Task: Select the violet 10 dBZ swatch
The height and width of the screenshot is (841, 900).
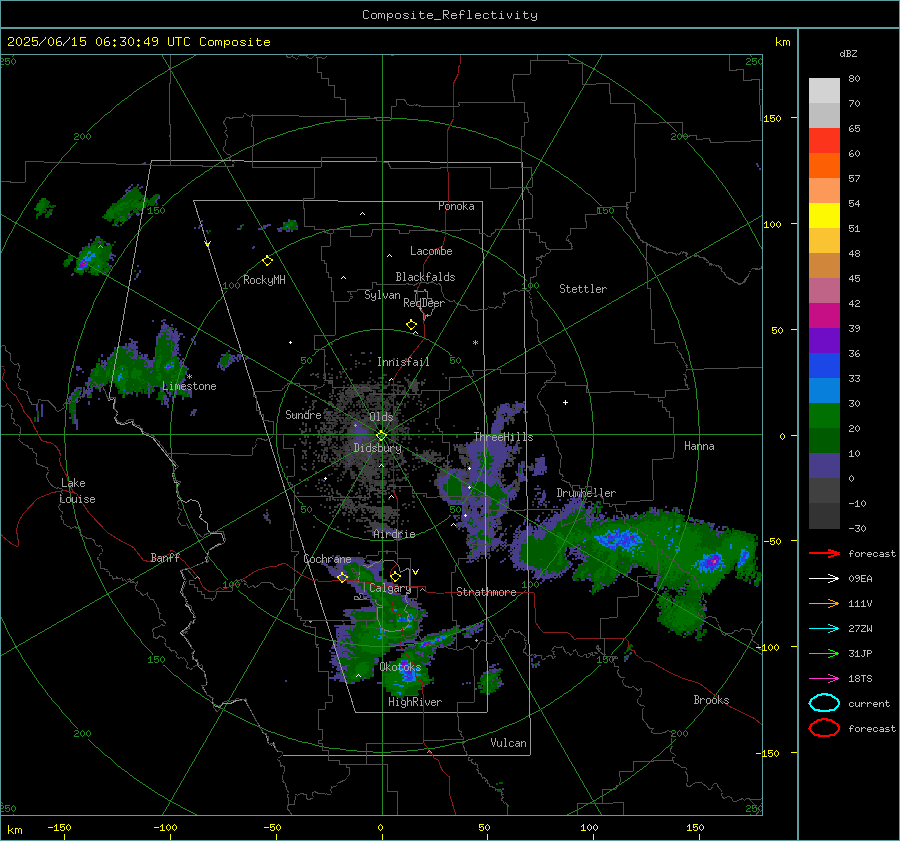Action: (x=824, y=466)
